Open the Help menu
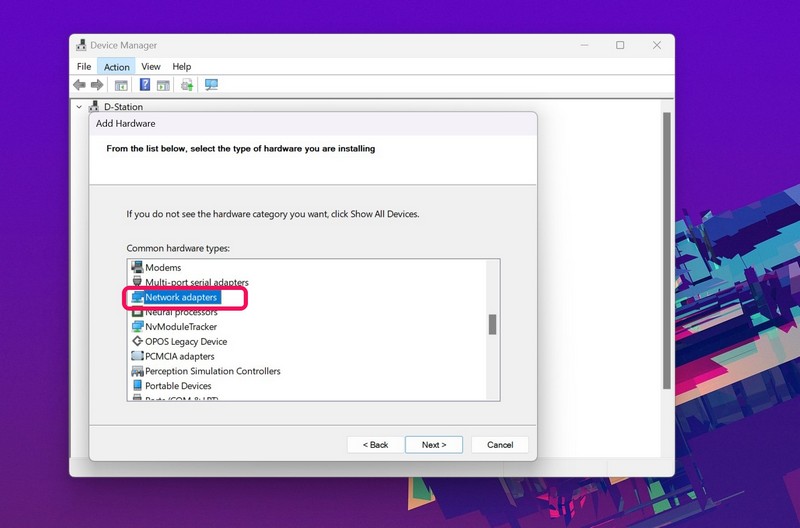Viewport: 800px width, 528px height. (x=181, y=67)
